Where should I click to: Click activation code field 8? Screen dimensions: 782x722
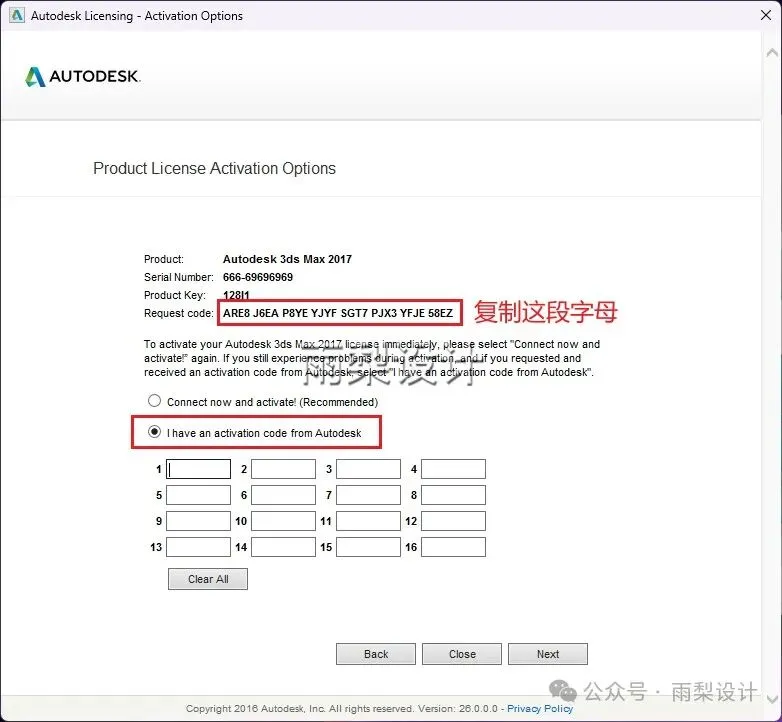click(x=453, y=495)
